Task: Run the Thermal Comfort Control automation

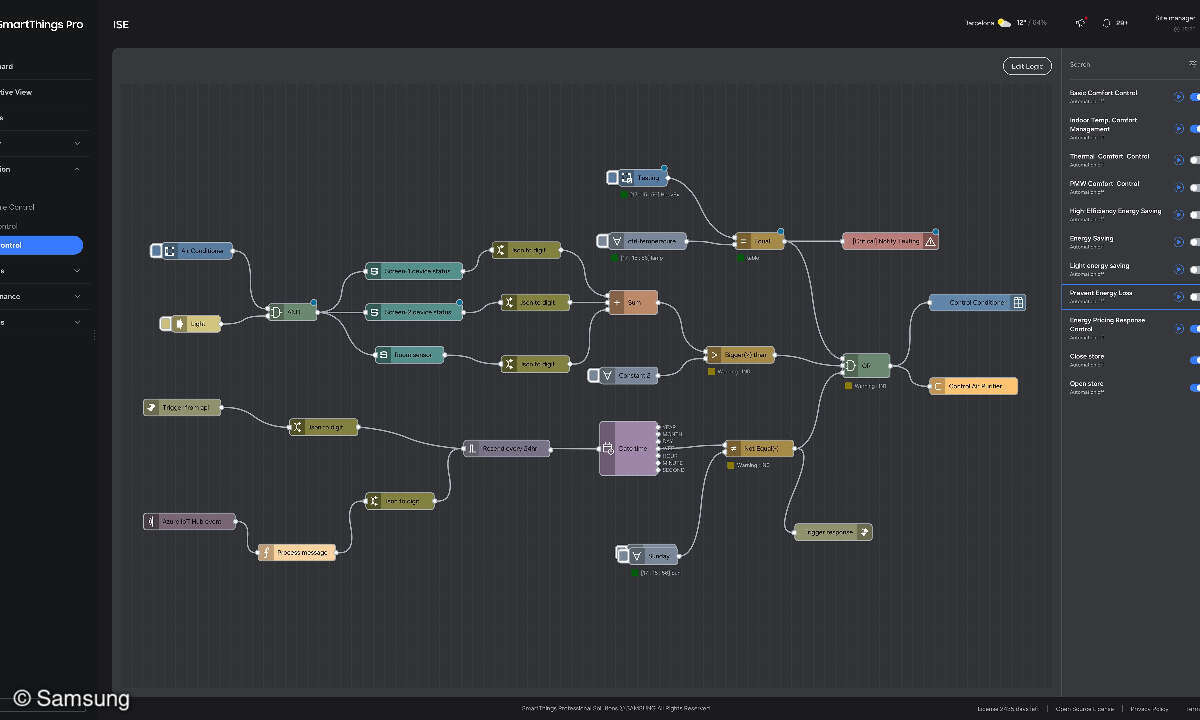Action: [1178, 160]
